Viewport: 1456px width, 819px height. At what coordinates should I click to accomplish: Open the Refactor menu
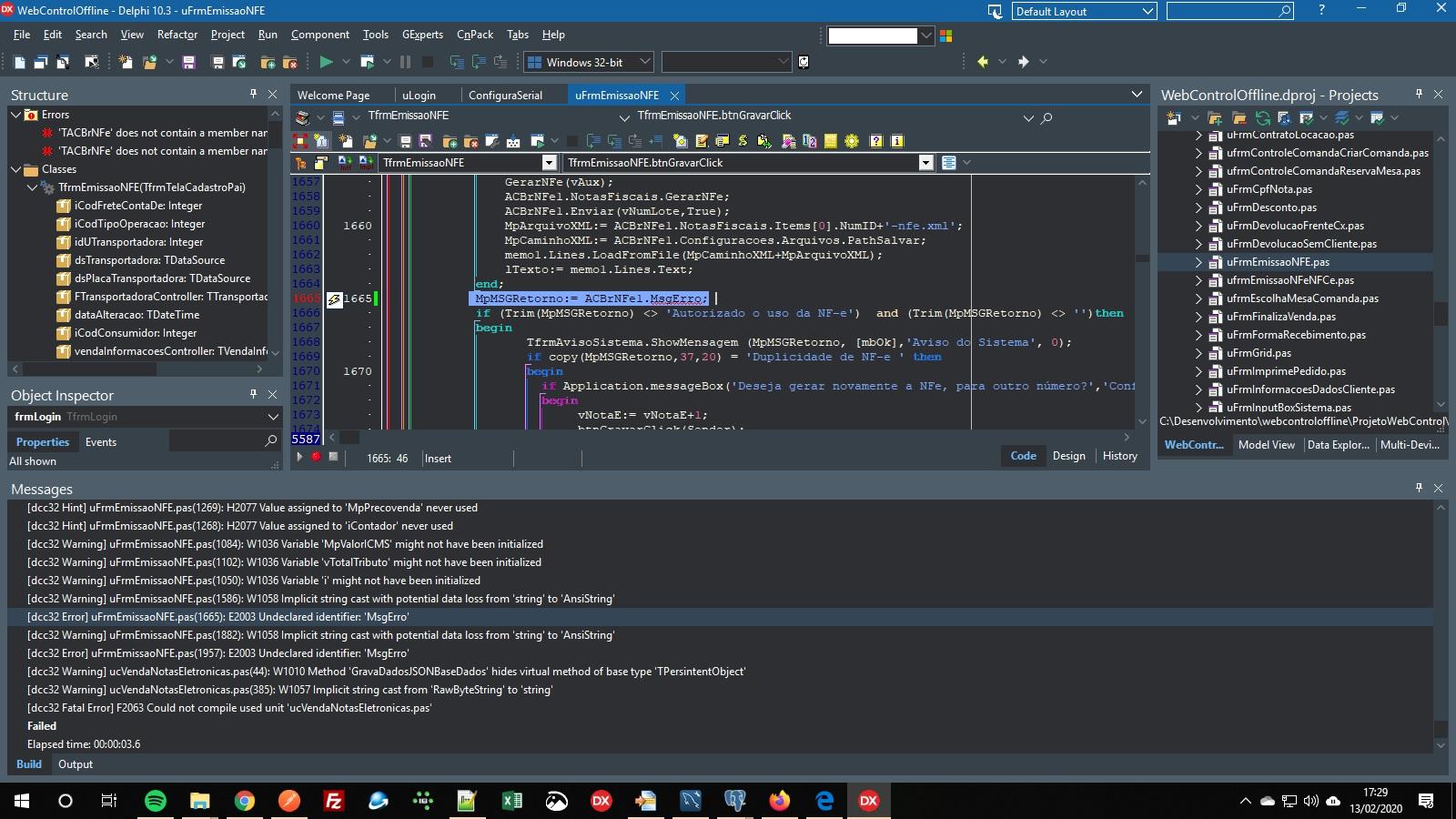[x=177, y=35]
